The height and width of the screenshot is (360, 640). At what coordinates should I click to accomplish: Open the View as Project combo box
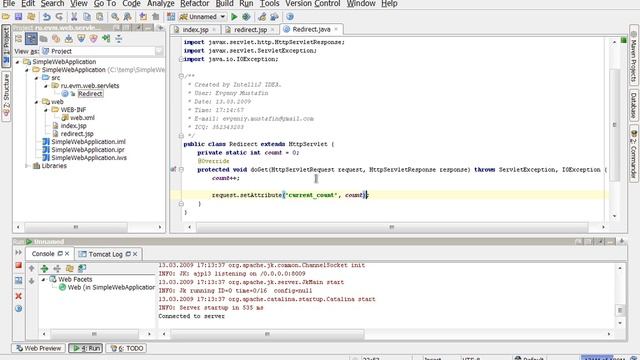click(x=102, y=51)
